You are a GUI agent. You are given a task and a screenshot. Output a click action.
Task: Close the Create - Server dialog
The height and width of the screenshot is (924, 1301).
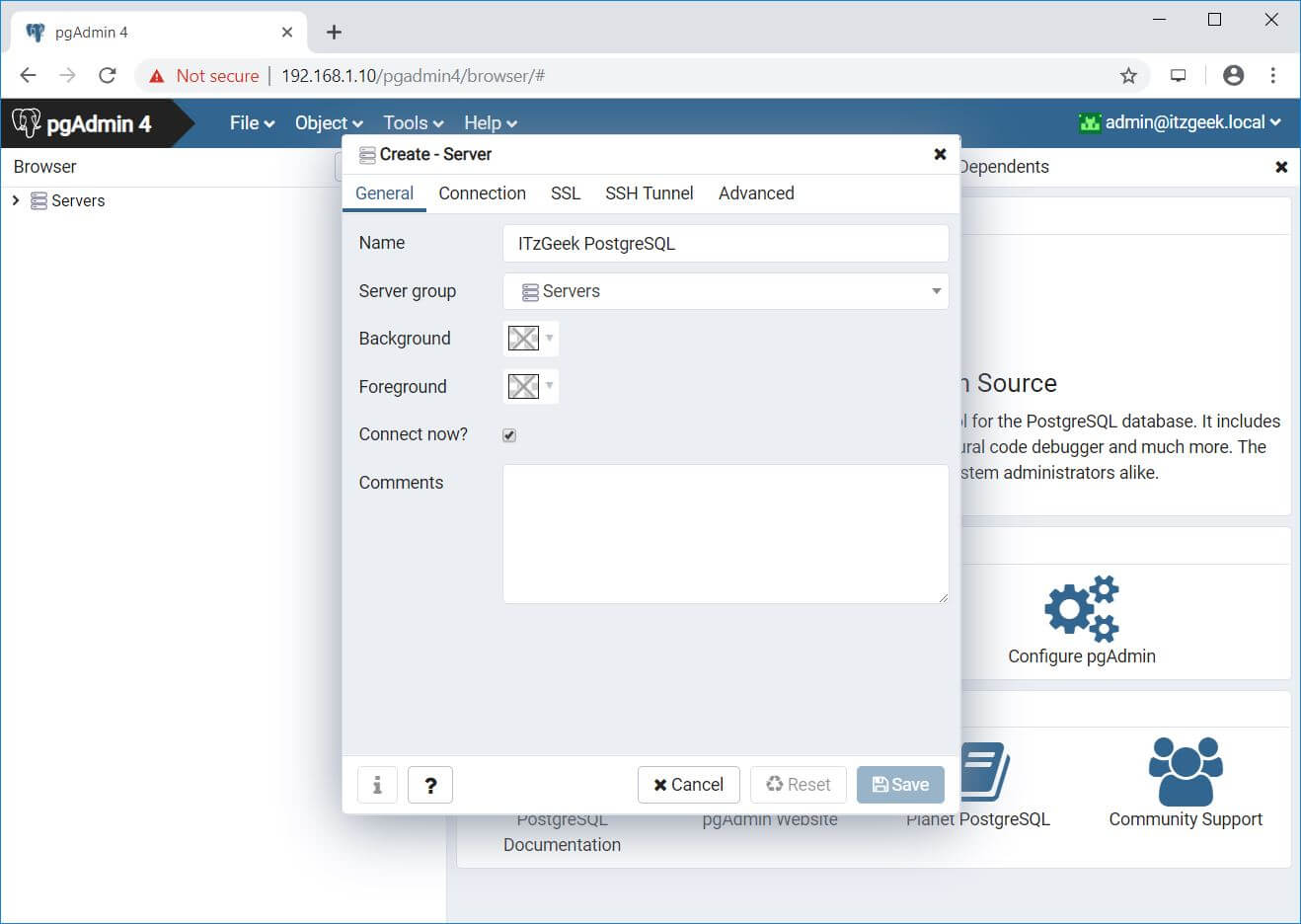click(x=940, y=154)
